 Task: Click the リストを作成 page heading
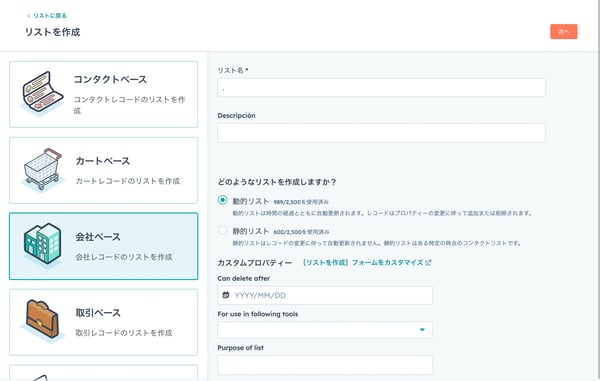click(52, 32)
